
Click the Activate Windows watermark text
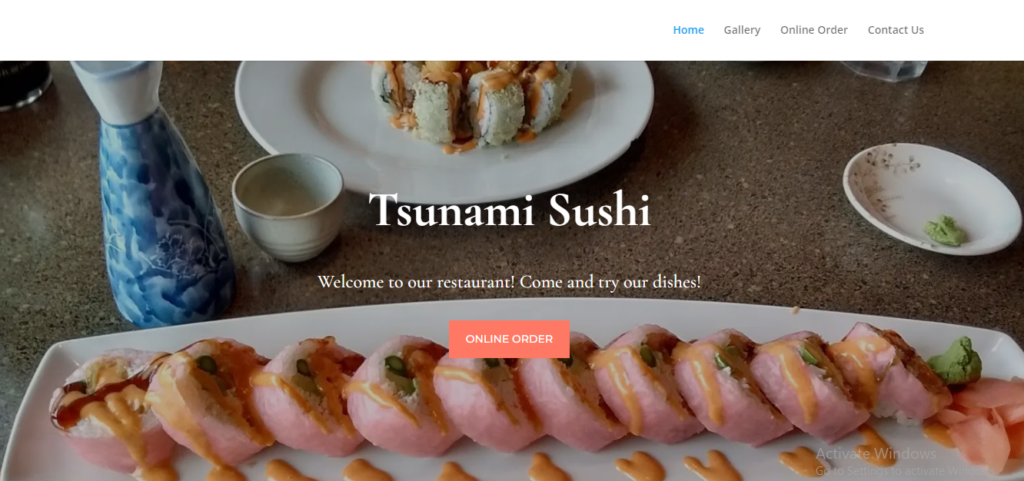875,454
